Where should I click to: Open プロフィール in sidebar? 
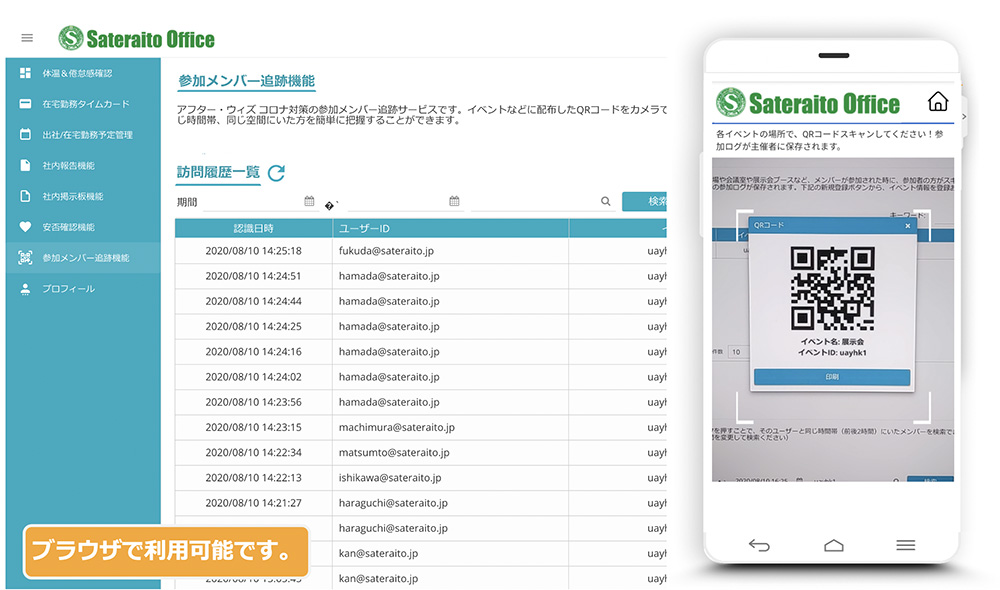pyautogui.click(x=84, y=289)
